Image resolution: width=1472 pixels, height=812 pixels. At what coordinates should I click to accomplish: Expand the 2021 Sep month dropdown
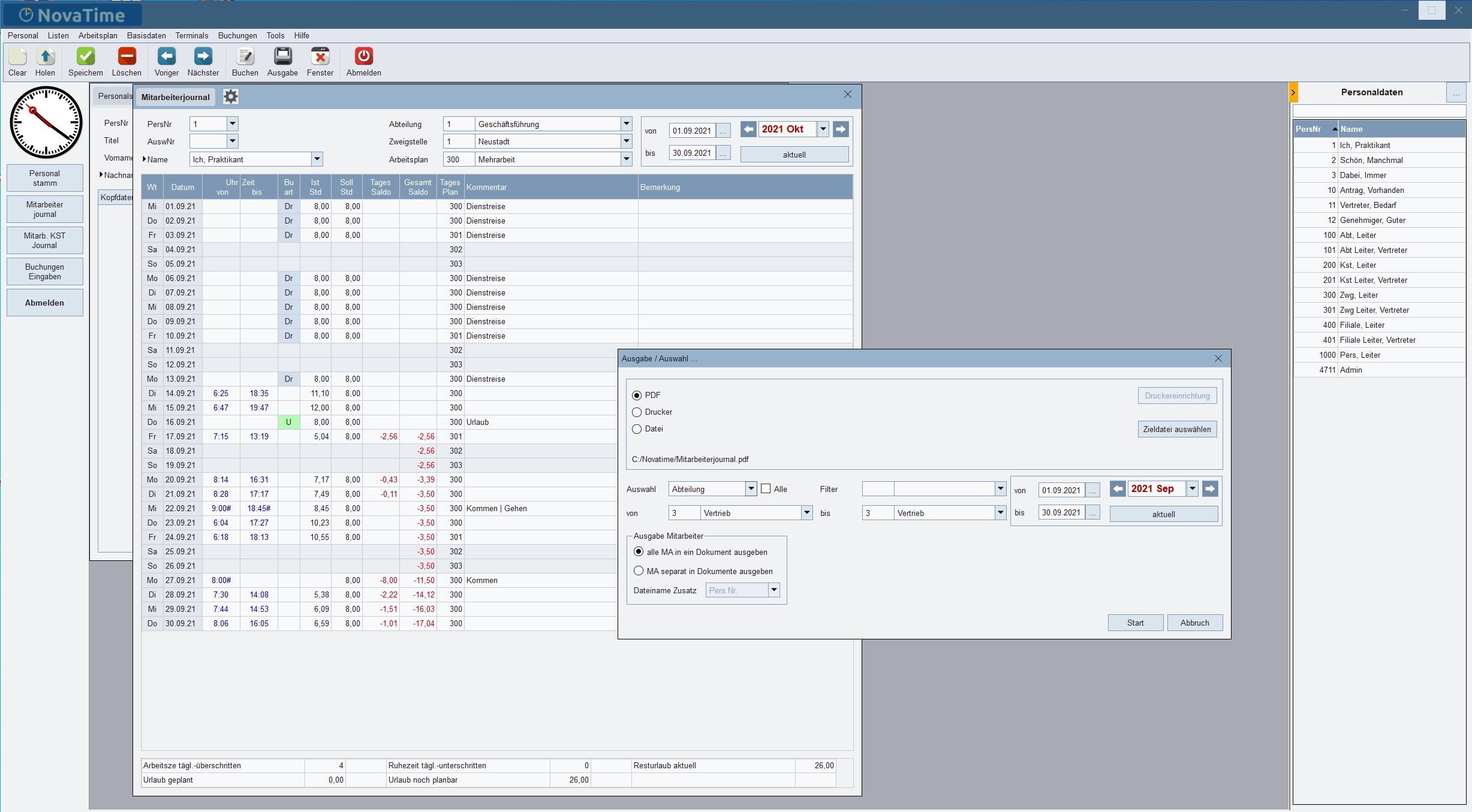pyautogui.click(x=1193, y=489)
